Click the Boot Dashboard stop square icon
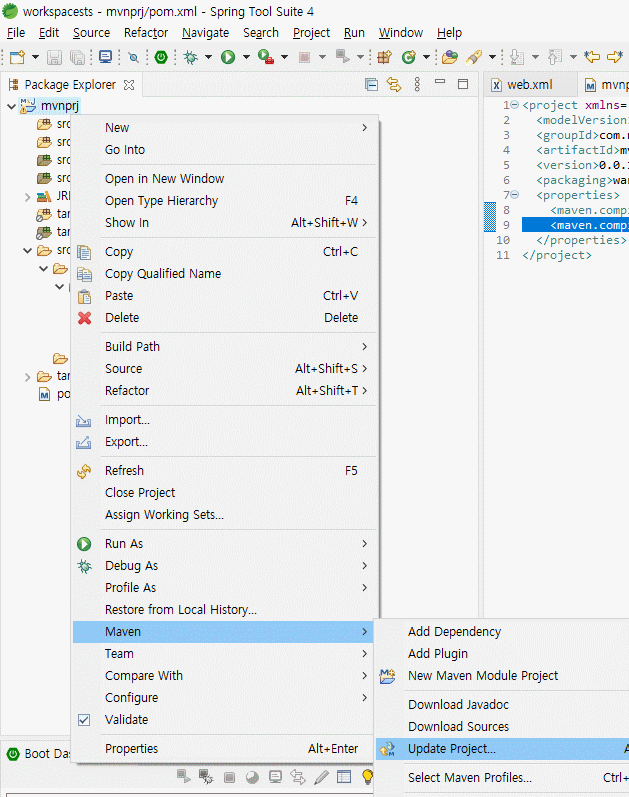Image resolution: width=629 pixels, height=797 pixels. [x=229, y=777]
